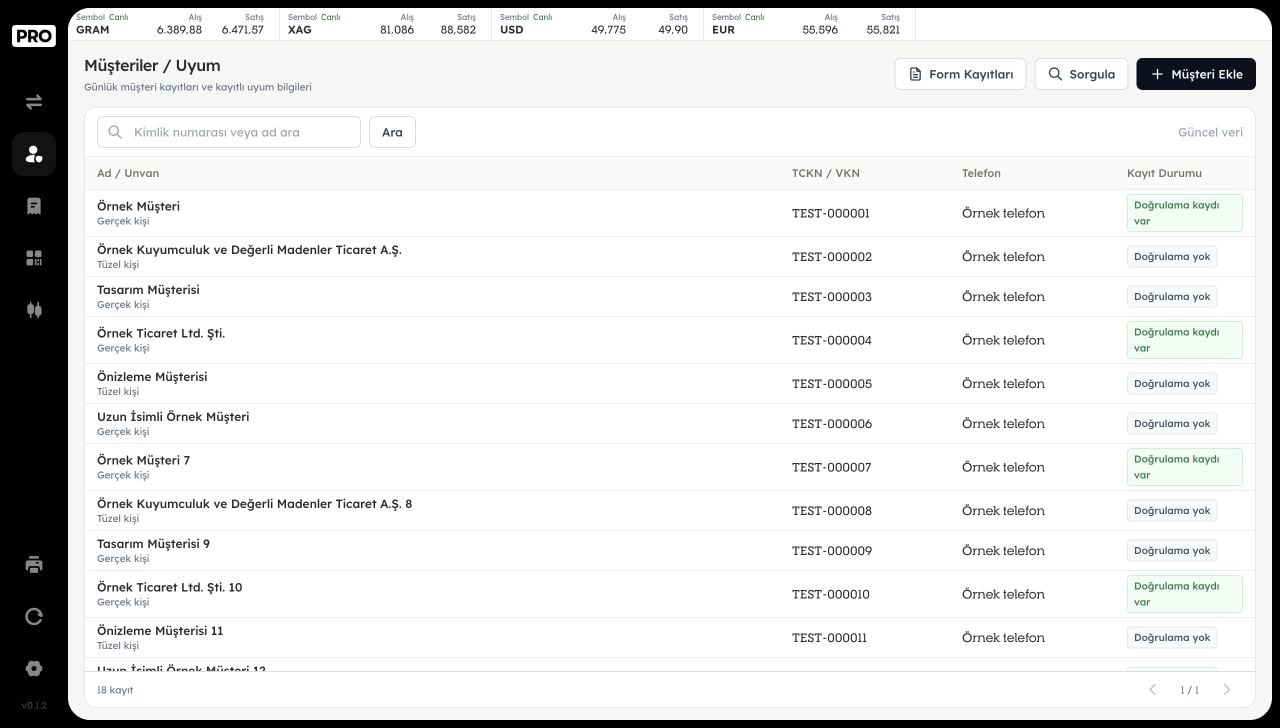1280x728 pixels.
Task: Open Form Kayıtları
Action: [x=960, y=74]
